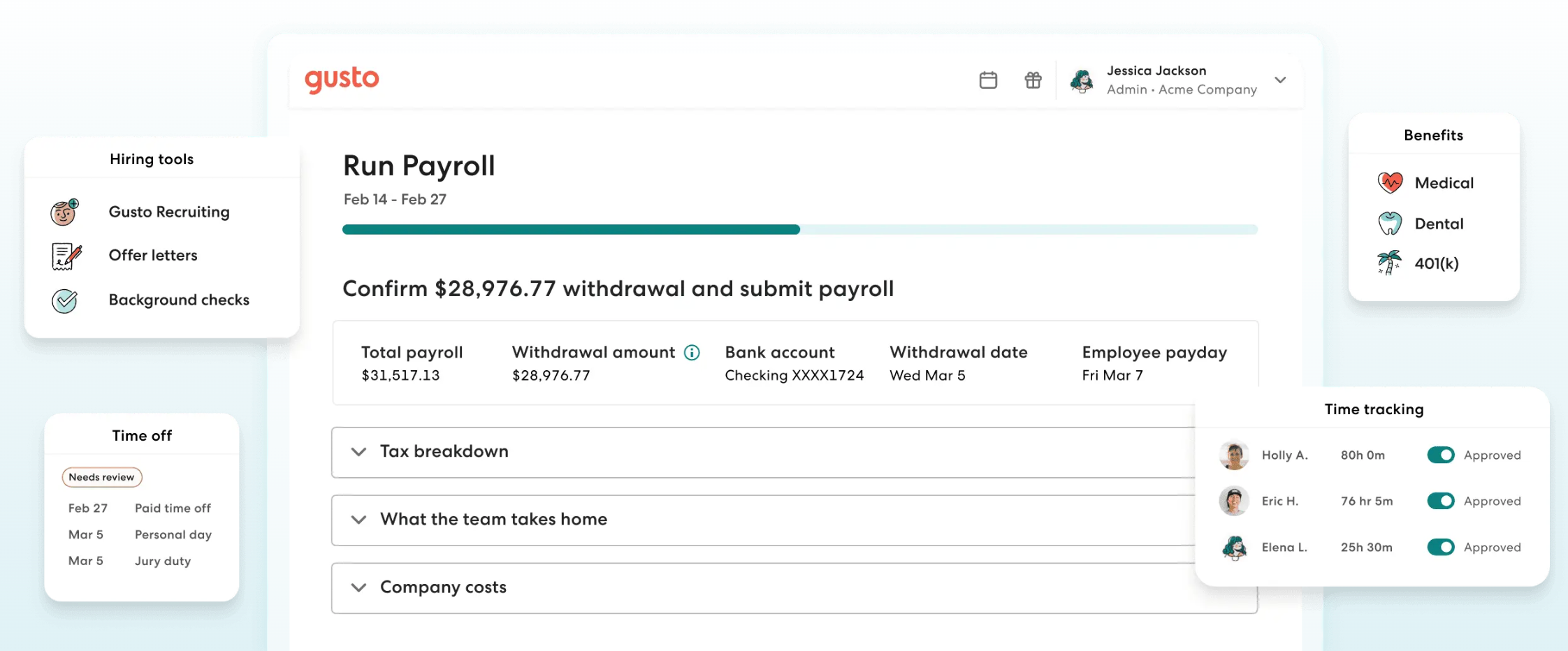Open the Withdrawal amount info tooltip
Viewport: 1568px width, 651px height.
point(692,353)
